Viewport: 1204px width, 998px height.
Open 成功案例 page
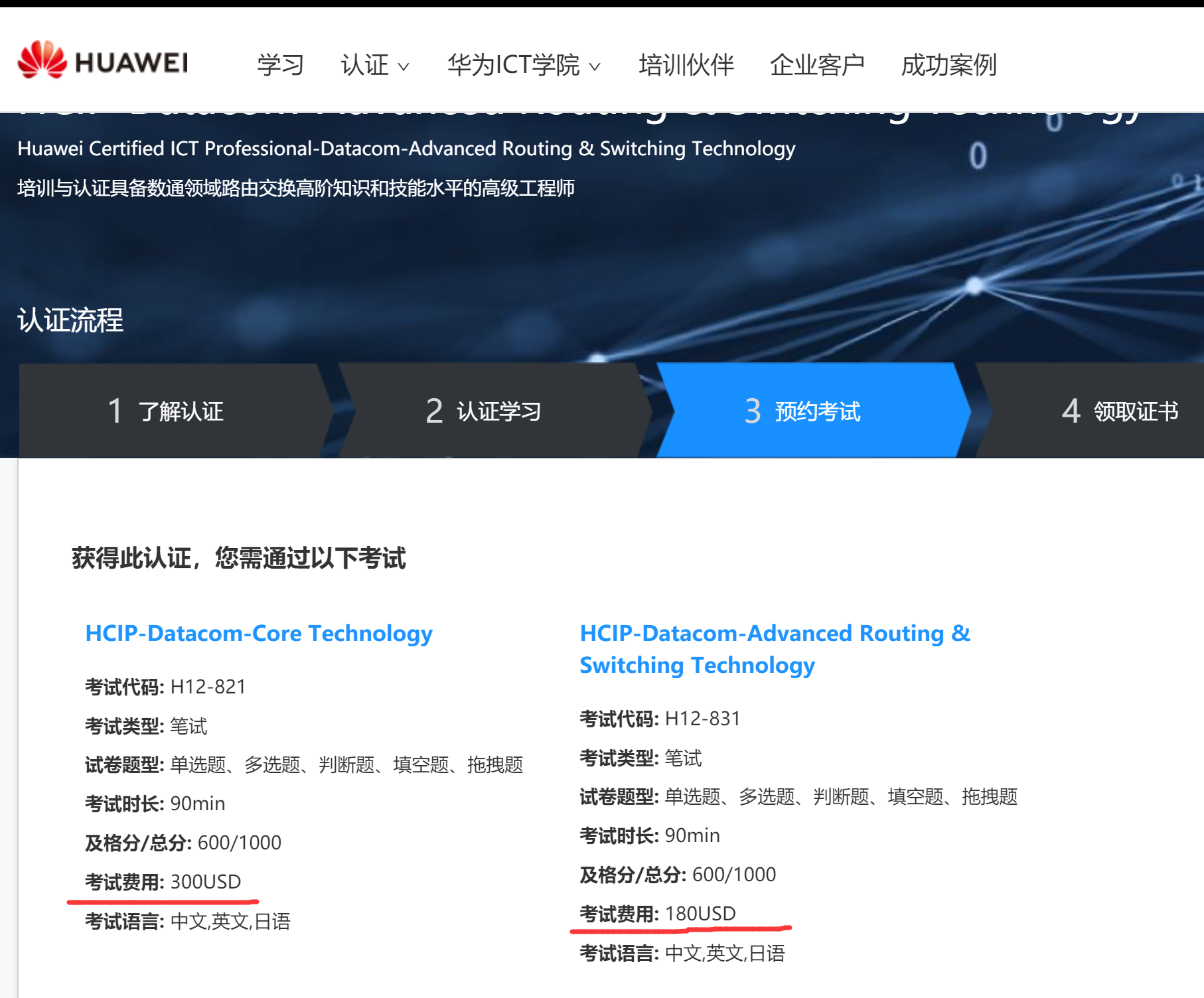948,64
